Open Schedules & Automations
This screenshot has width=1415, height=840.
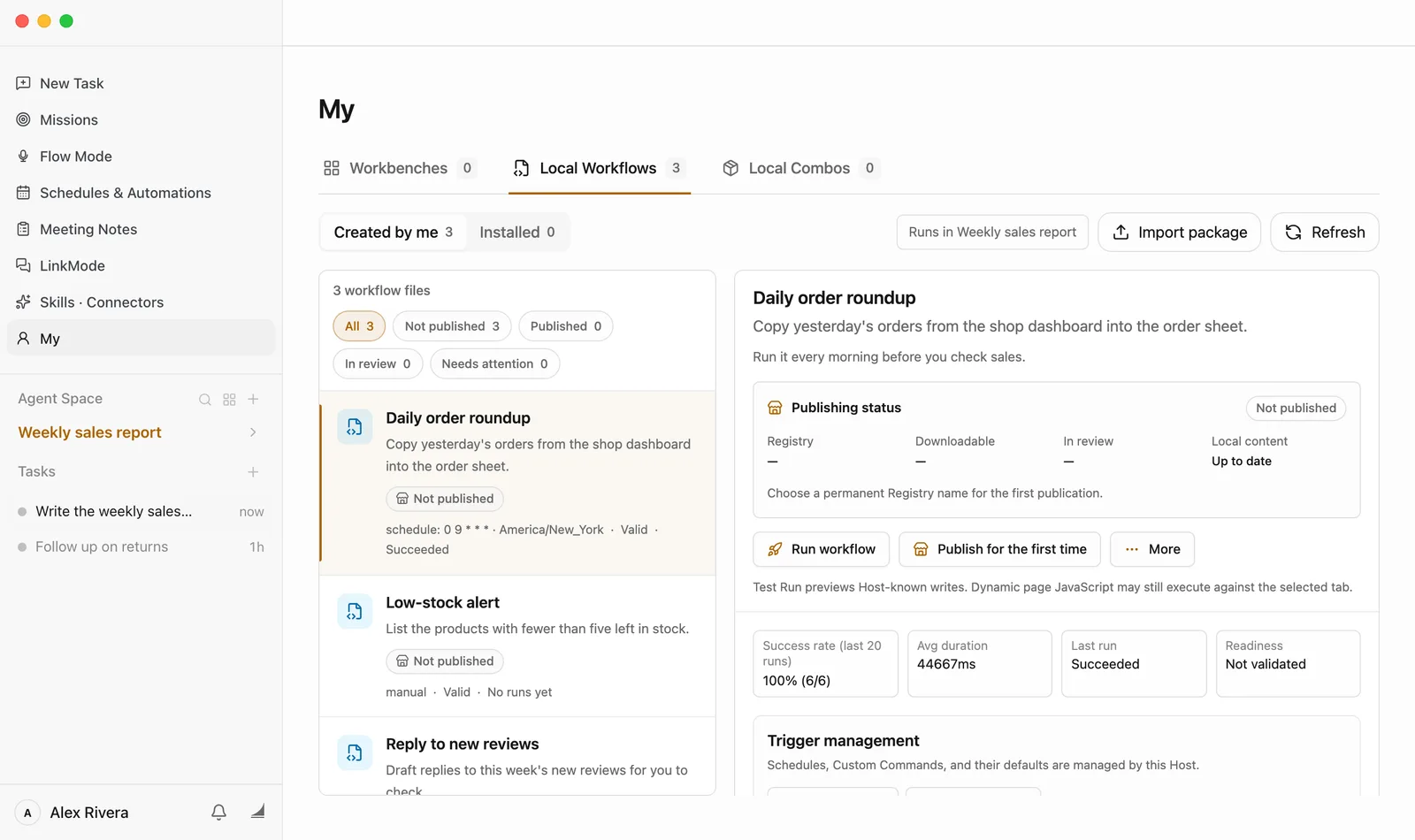click(141, 193)
